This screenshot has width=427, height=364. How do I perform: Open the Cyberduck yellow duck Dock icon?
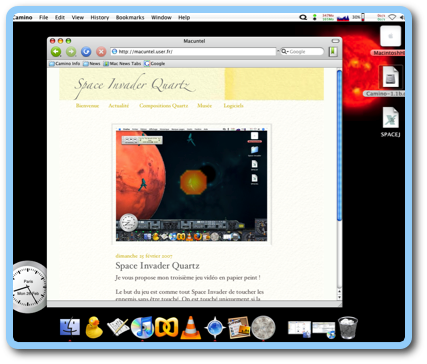click(94, 327)
